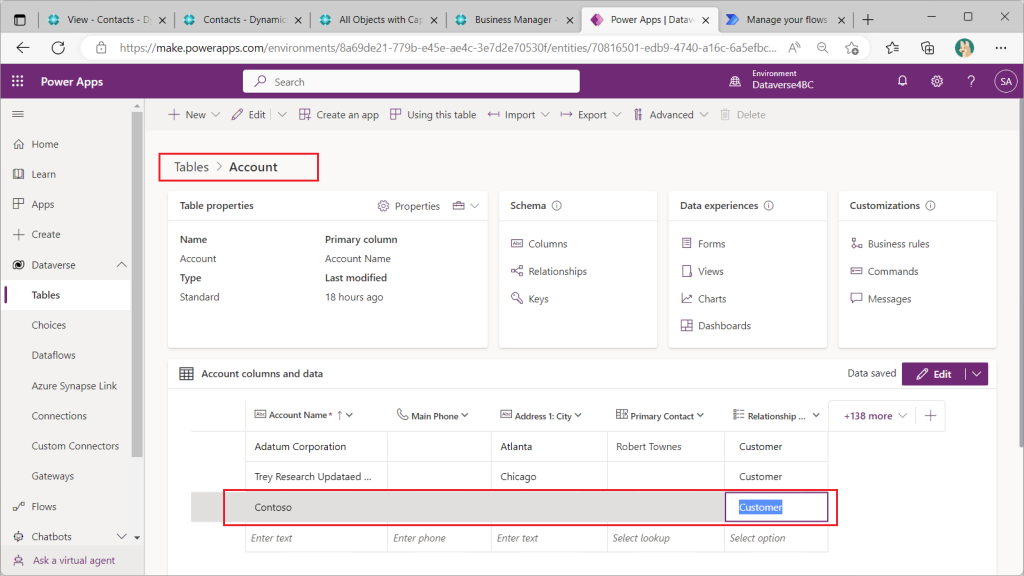
Task: Open table Properties
Action: click(409, 206)
